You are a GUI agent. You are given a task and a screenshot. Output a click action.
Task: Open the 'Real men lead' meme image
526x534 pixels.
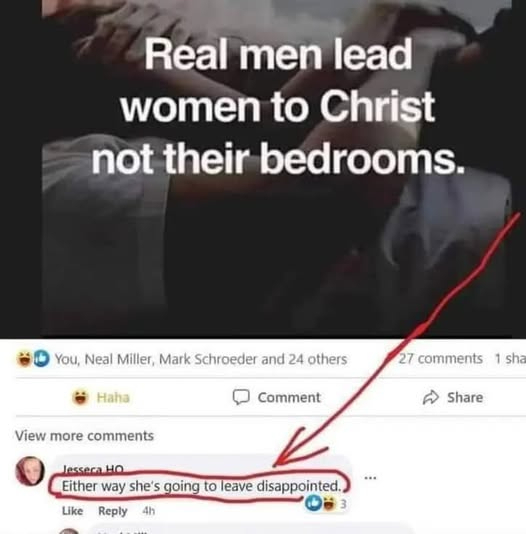pos(276,169)
